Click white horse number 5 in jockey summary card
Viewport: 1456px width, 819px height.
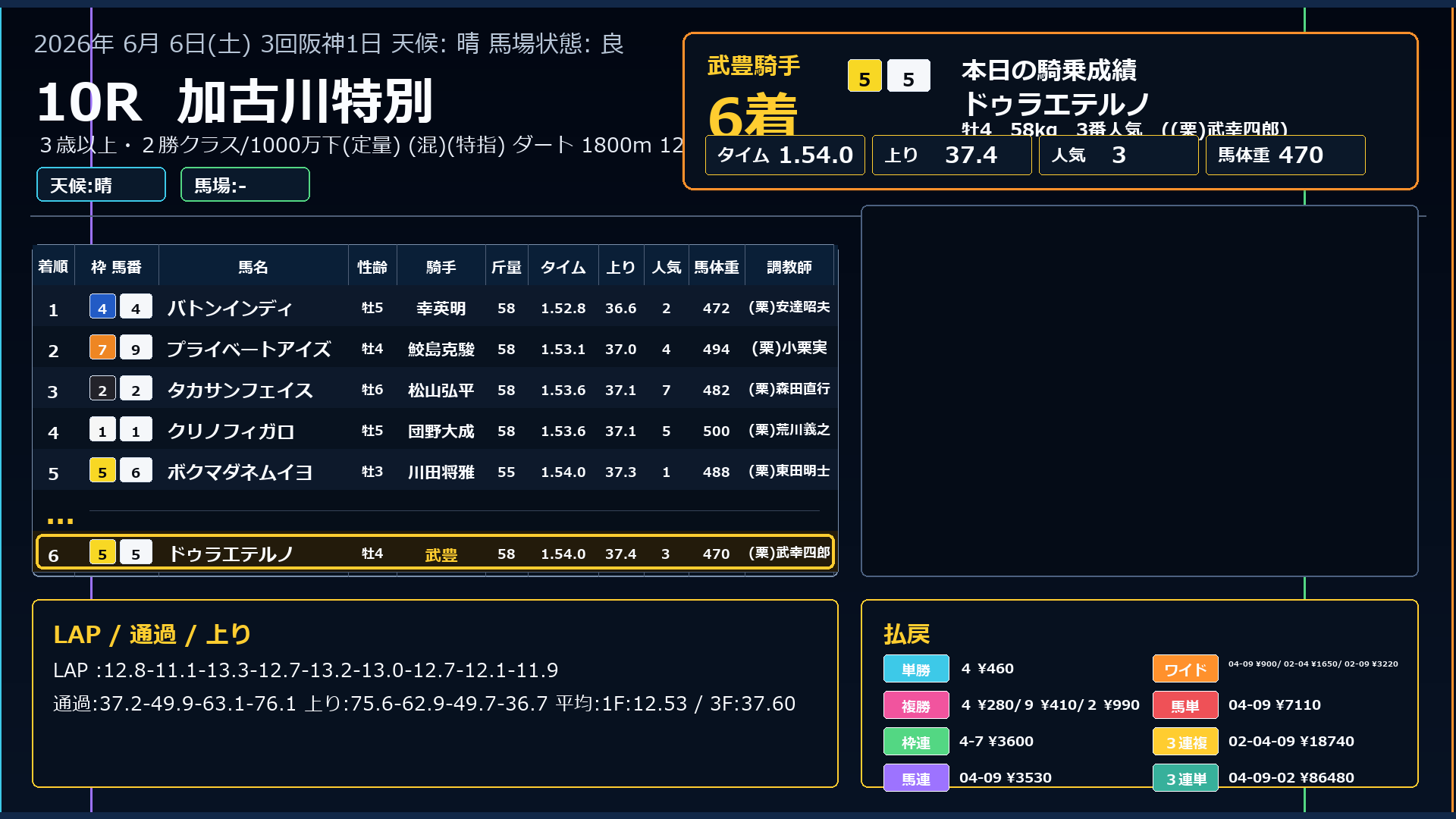point(908,76)
